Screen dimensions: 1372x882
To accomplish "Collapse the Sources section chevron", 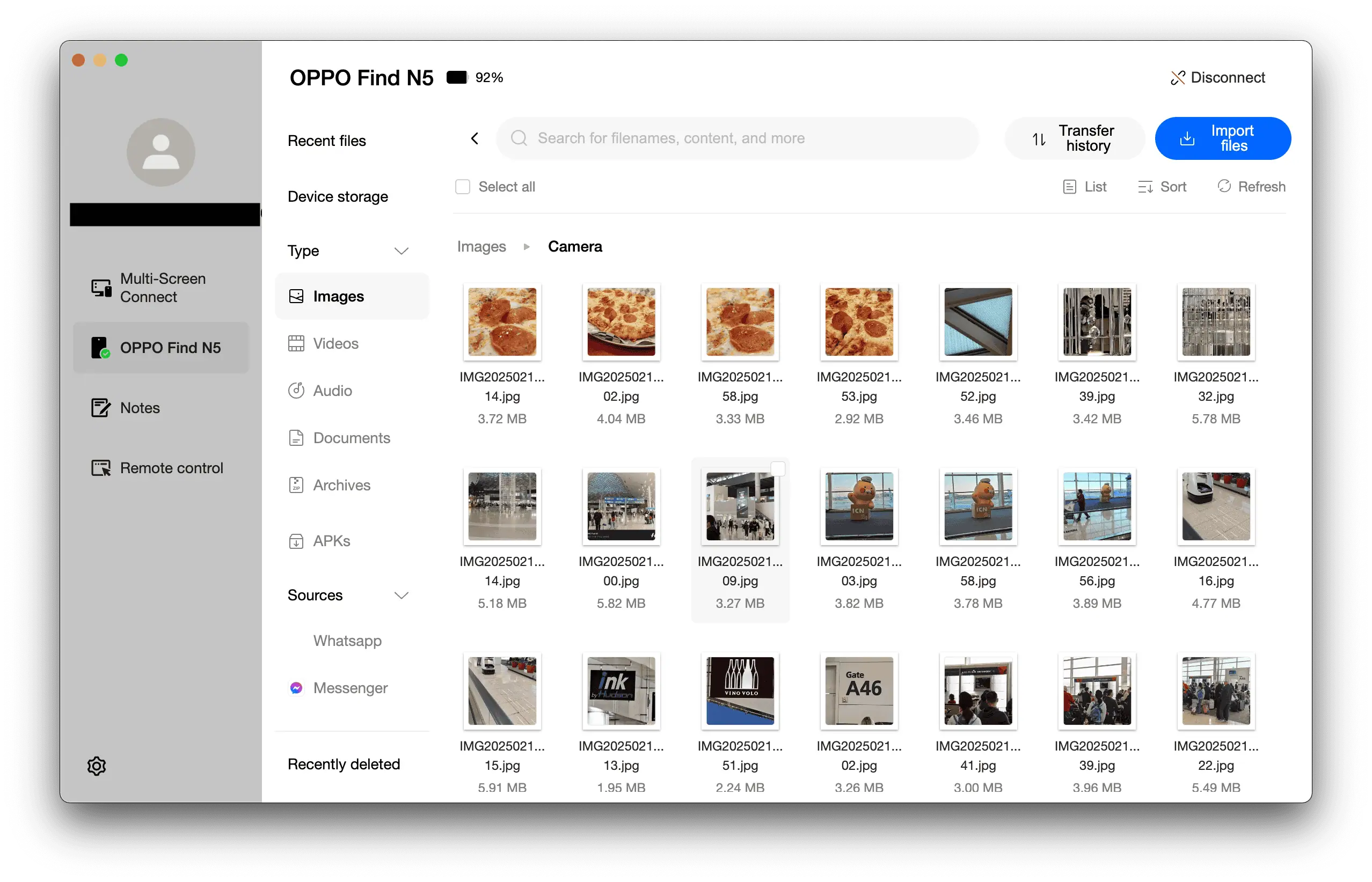I will pos(401,595).
